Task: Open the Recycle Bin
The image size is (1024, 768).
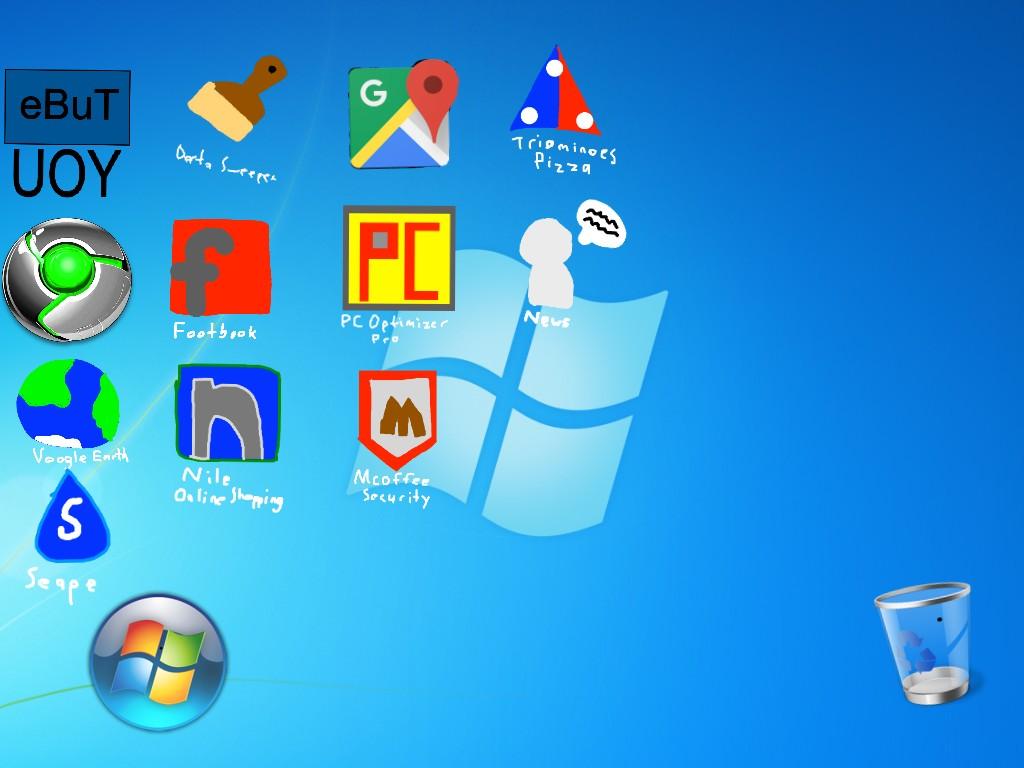Action: click(924, 643)
